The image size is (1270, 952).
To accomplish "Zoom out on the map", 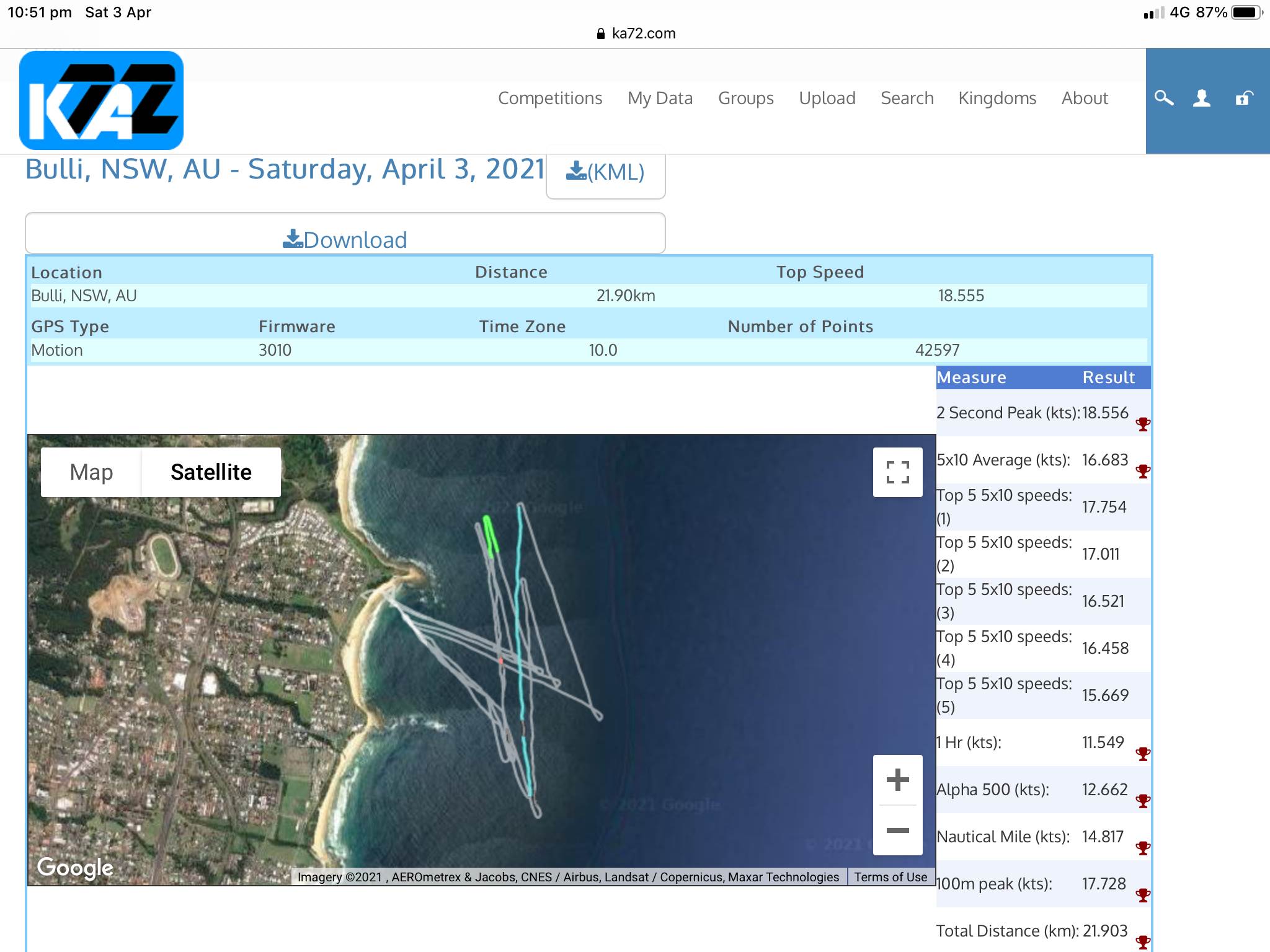I will click(897, 831).
